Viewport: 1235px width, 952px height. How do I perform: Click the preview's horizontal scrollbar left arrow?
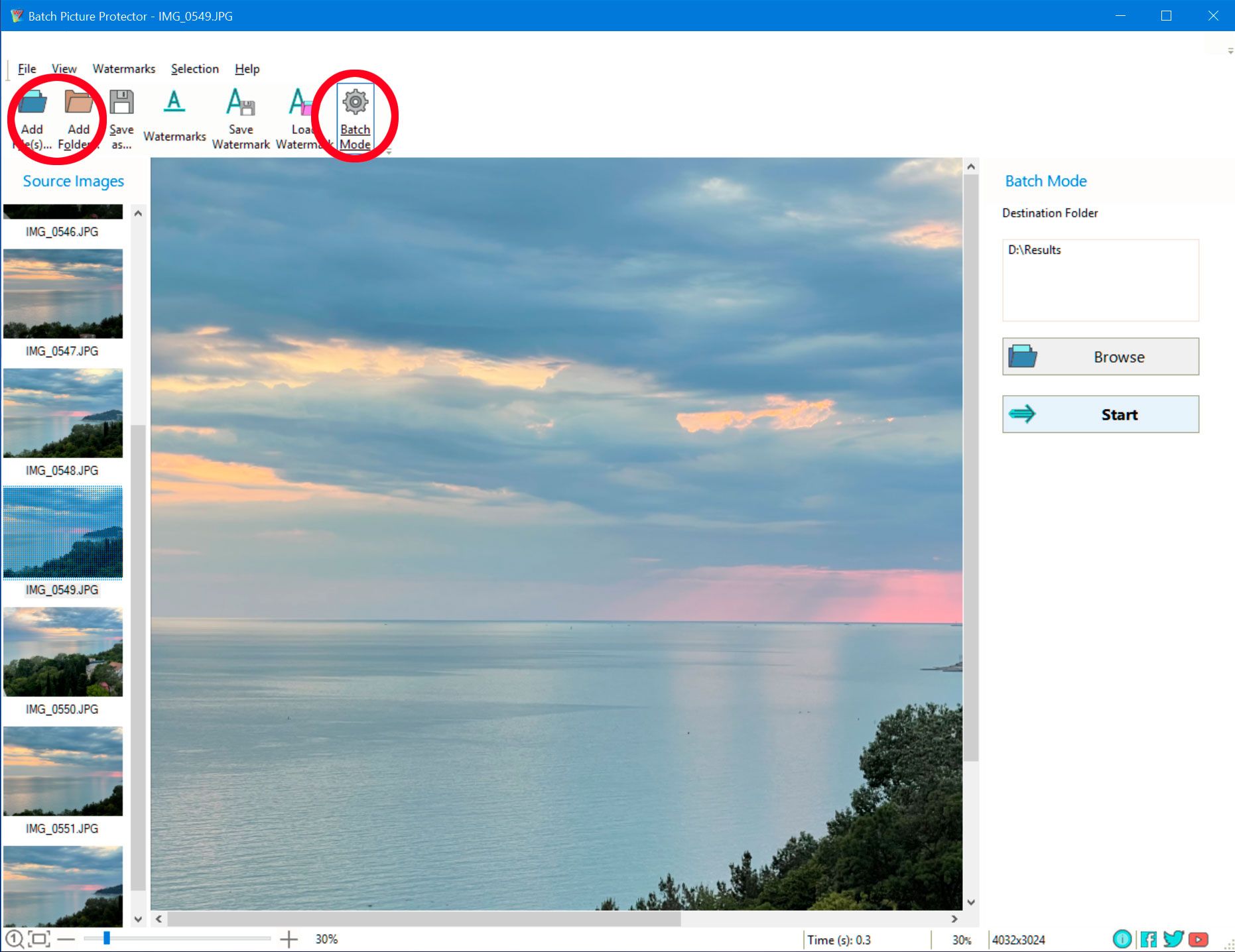(x=159, y=919)
